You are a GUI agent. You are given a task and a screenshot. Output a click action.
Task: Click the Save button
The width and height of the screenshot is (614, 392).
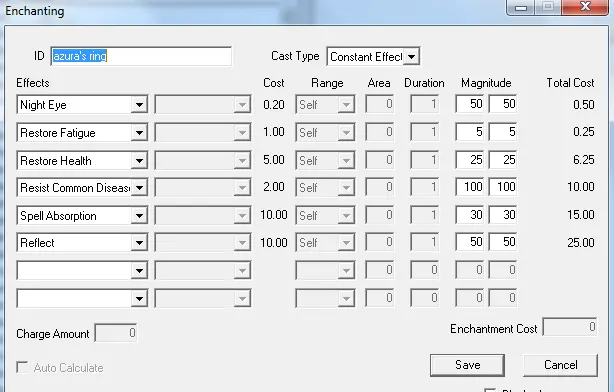467,365
